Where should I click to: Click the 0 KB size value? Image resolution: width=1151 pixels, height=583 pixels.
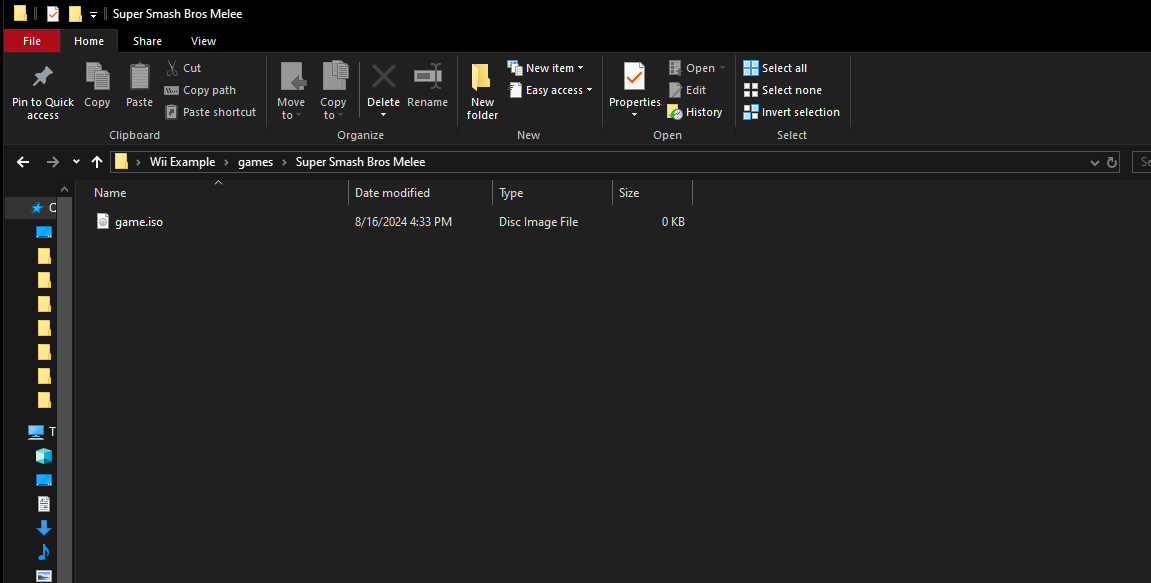[x=673, y=221]
